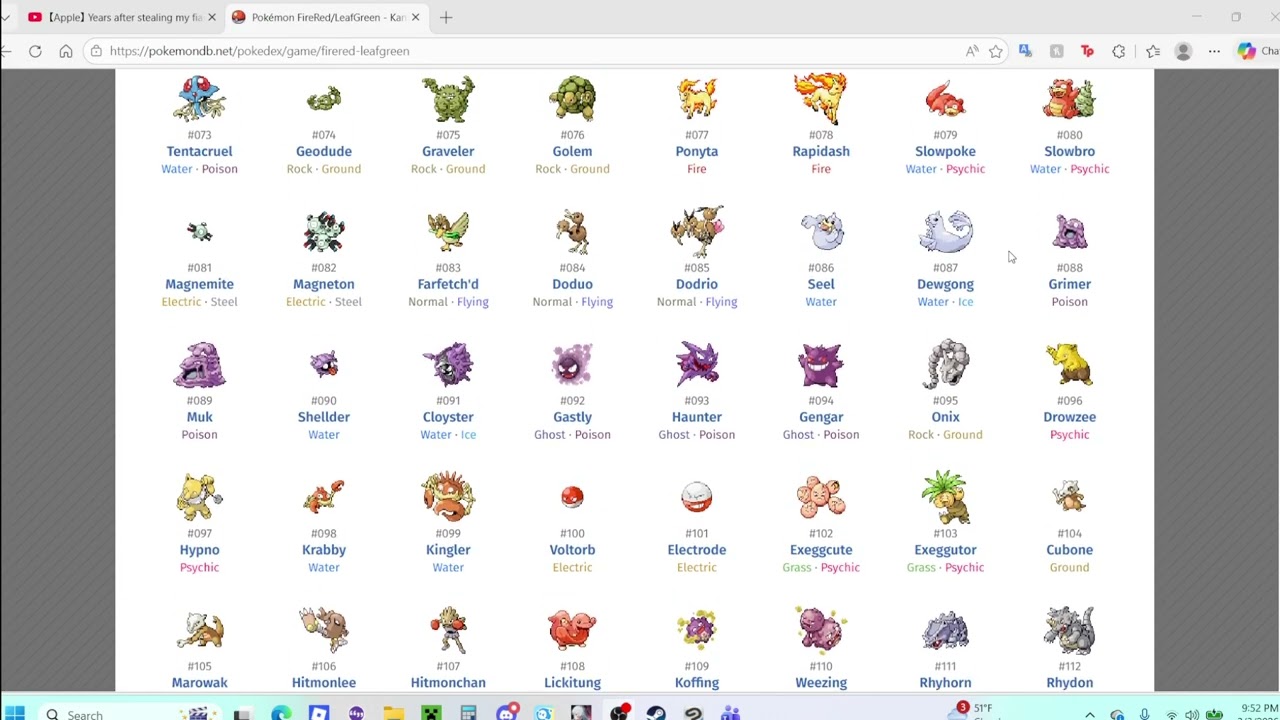Open Microsoft Edge from the taskbar
Screen dimensions: 1280x720
click(x=281, y=713)
